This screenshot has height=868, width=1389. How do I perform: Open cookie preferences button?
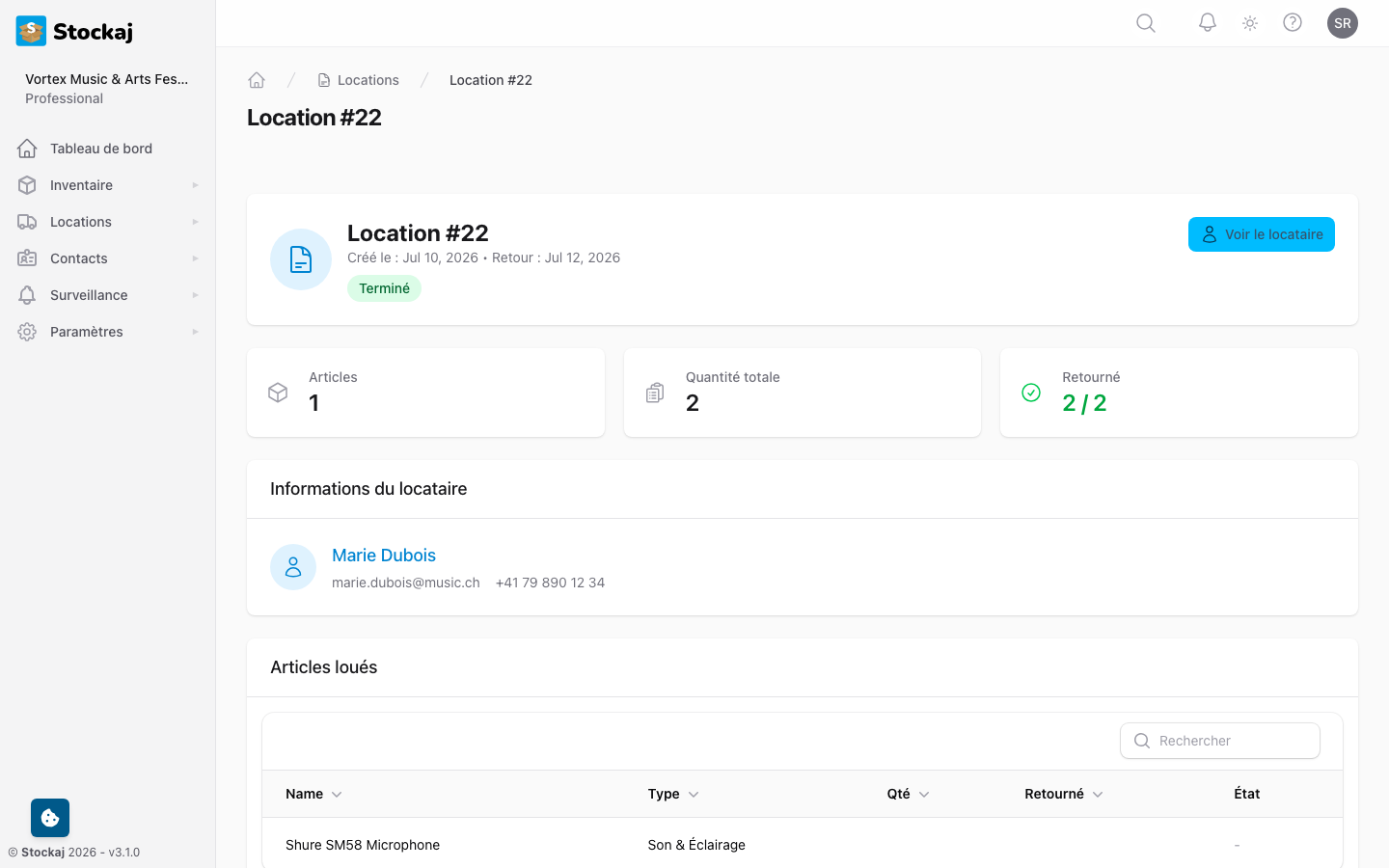pyautogui.click(x=50, y=818)
